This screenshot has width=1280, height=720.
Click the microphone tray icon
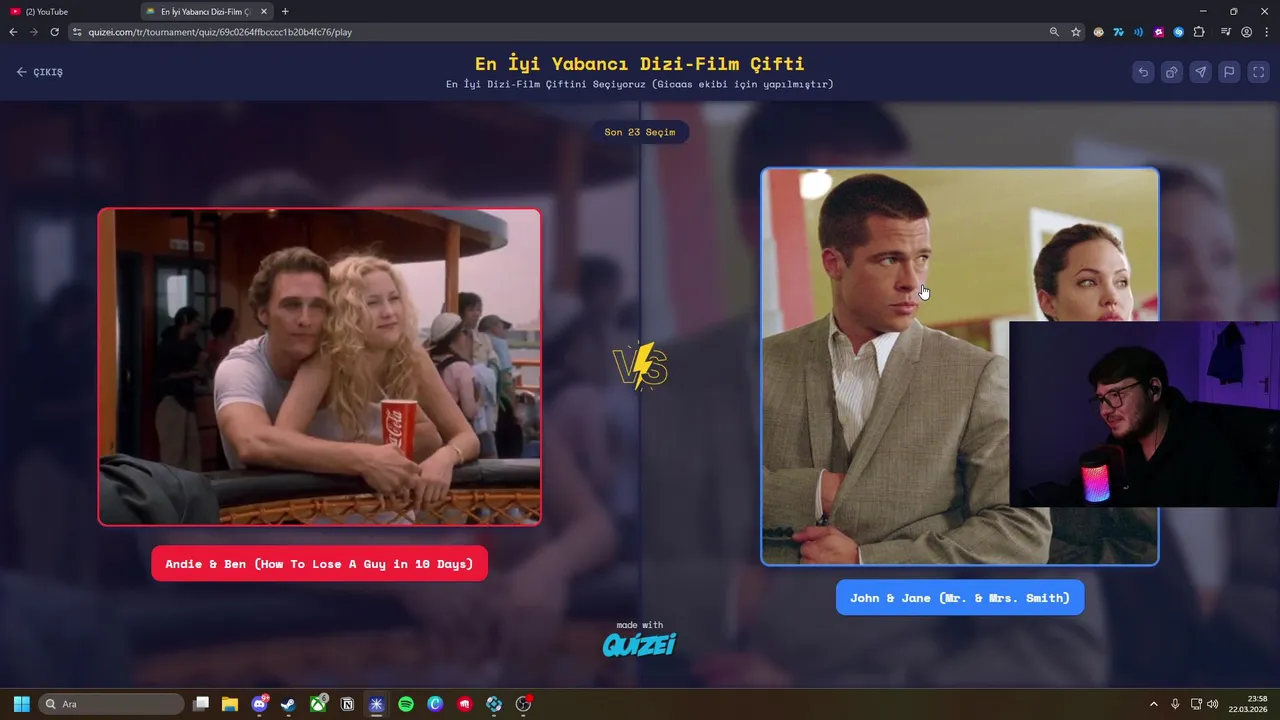[x=1175, y=704]
